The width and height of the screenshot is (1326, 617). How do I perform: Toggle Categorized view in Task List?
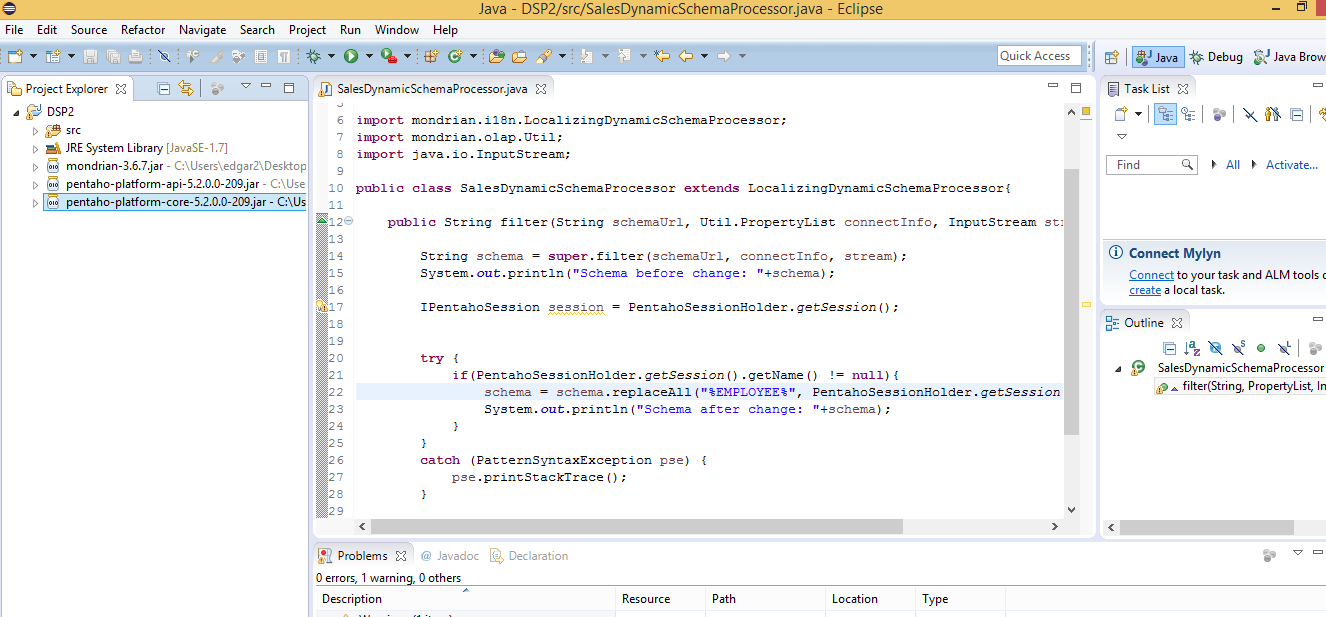click(x=1166, y=114)
